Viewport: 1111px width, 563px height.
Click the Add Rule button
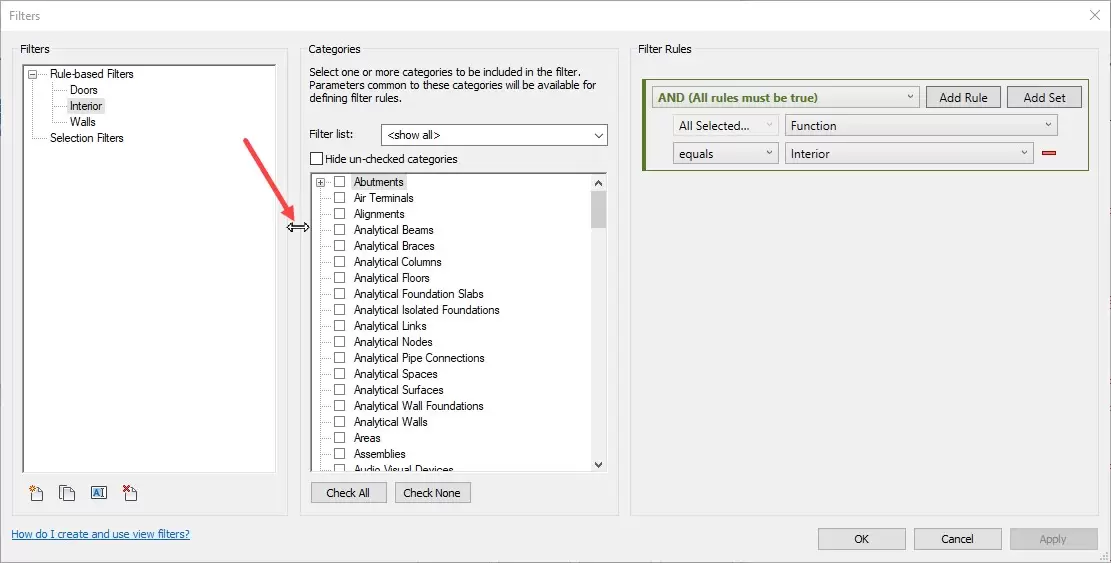point(963,97)
